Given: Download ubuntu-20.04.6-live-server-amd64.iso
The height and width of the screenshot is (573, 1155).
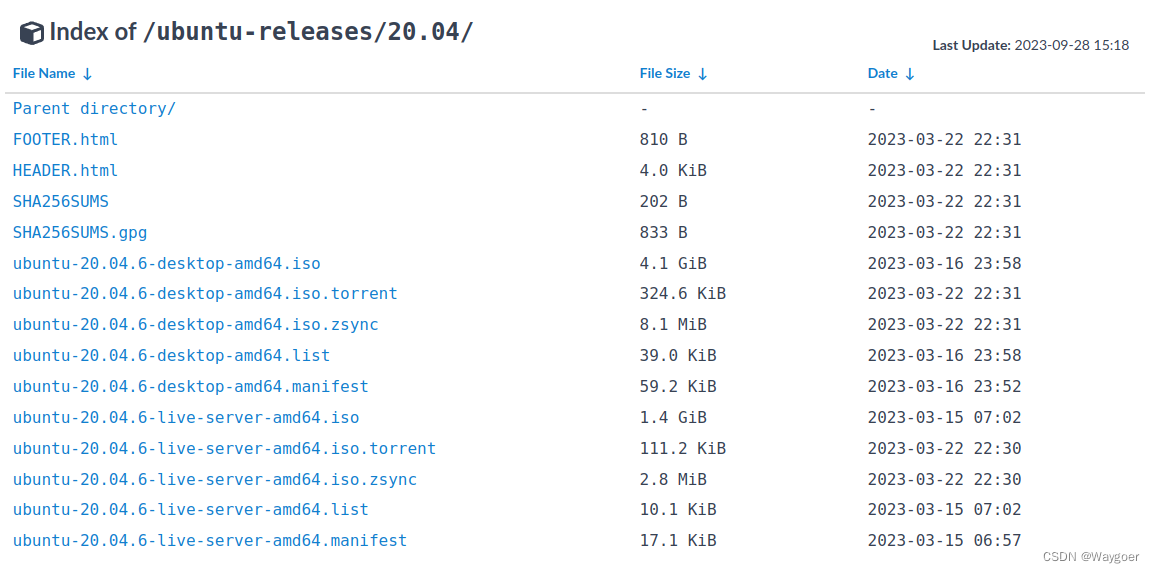Looking at the screenshot, I should point(186,418).
